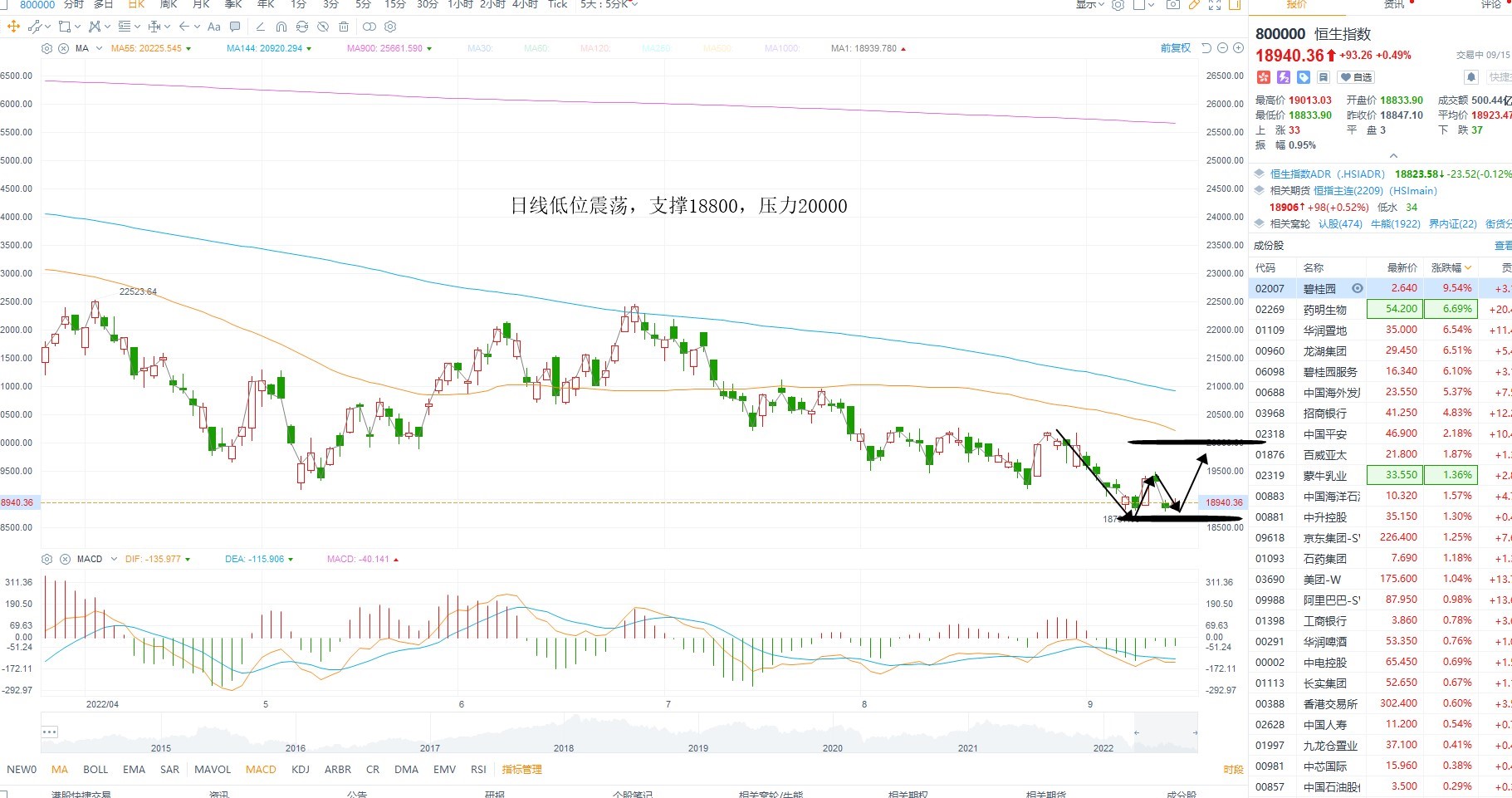This screenshot has width=1512, height=798.
Task: Open chart settings gear at top right
Action: coord(1118,4)
